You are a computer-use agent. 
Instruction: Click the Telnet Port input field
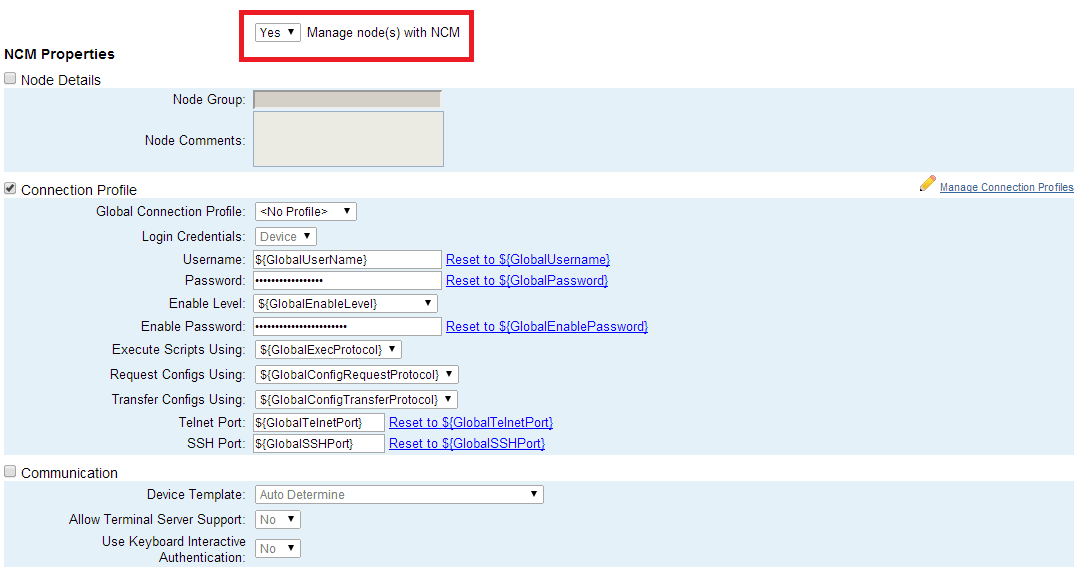pyautogui.click(x=319, y=422)
